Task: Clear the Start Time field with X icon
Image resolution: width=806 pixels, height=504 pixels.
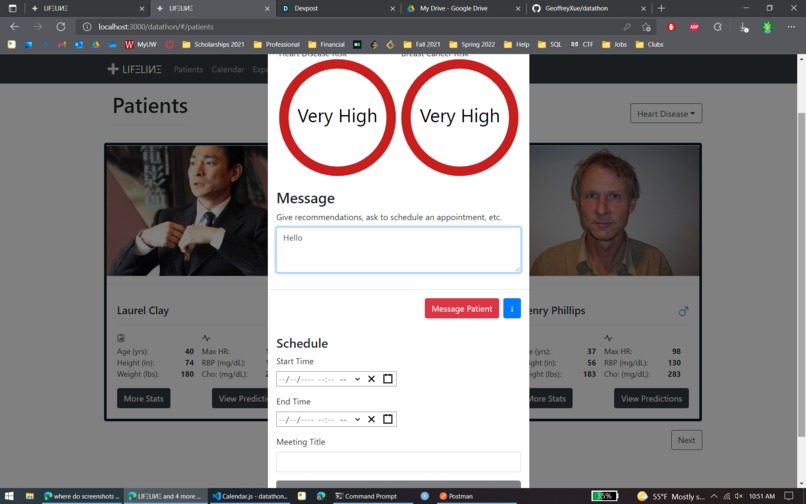Action: [x=371, y=379]
